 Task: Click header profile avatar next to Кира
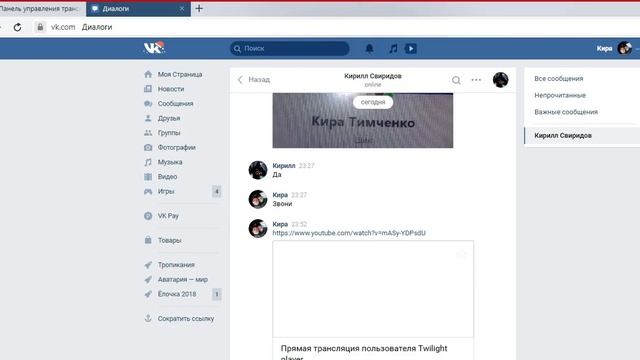tap(624, 48)
